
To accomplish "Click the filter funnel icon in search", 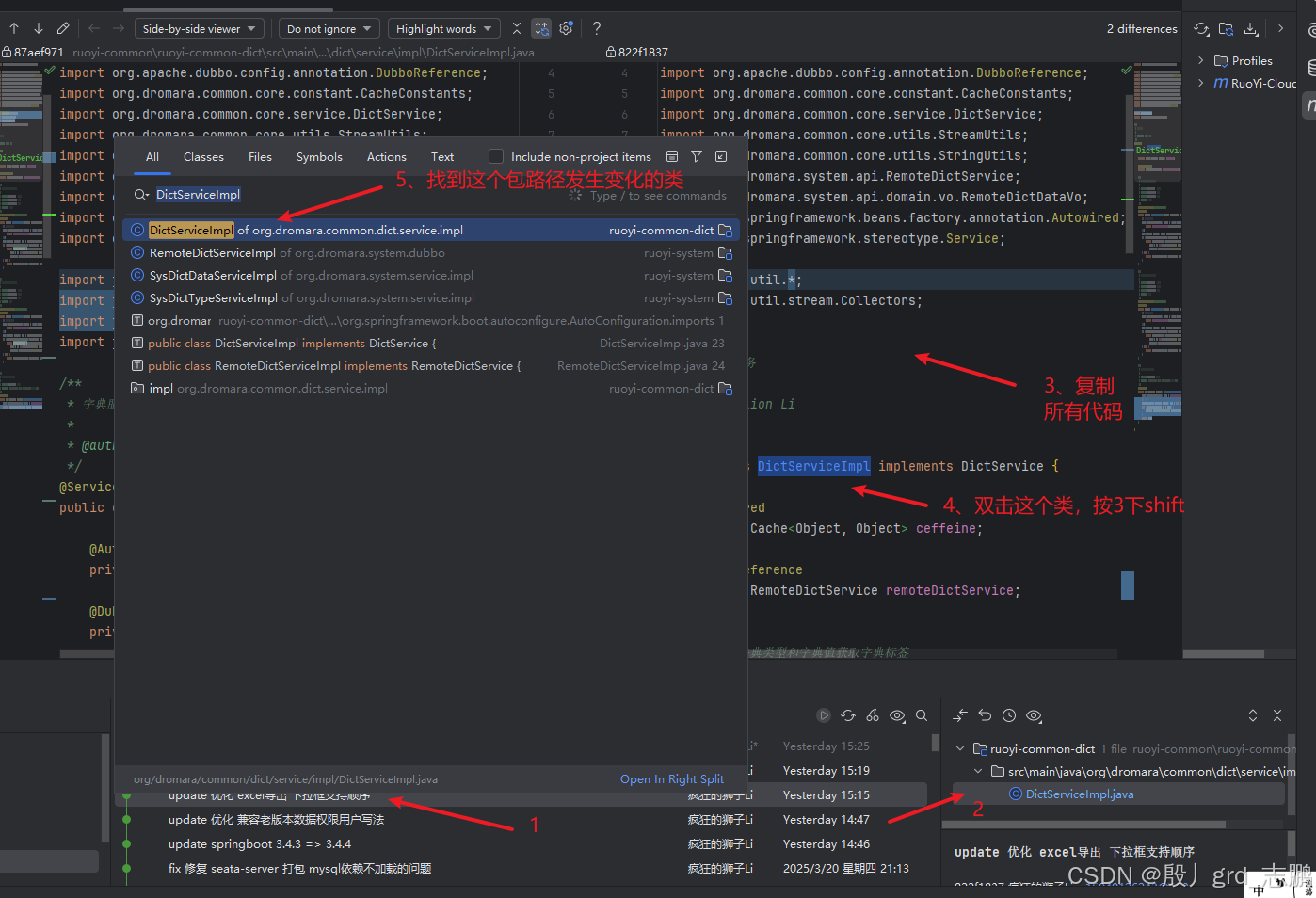I will coord(697,156).
